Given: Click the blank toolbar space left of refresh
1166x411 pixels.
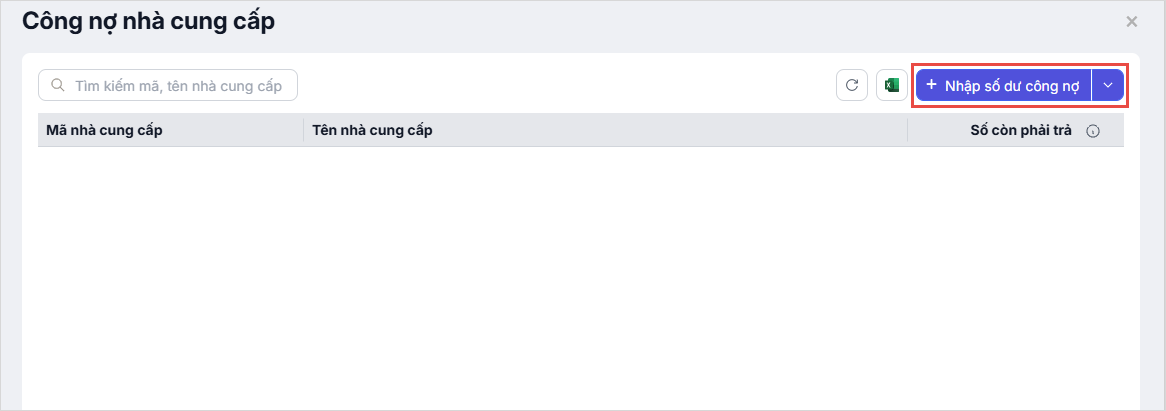Looking at the screenshot, I should pos(560,85).
